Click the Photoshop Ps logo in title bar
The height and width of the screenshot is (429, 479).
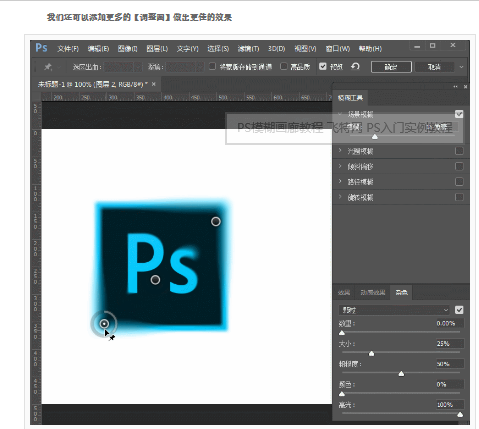point(41,48)
